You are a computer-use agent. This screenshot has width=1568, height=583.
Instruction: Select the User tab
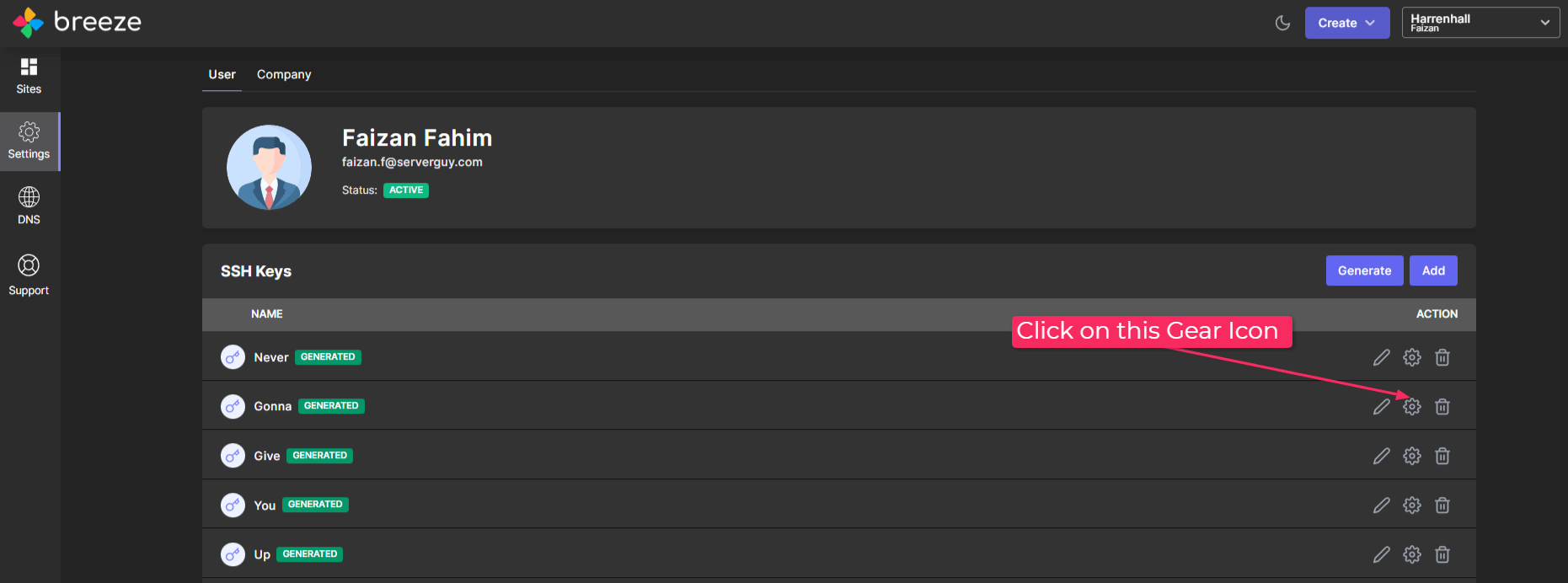(x=222, y=74)
